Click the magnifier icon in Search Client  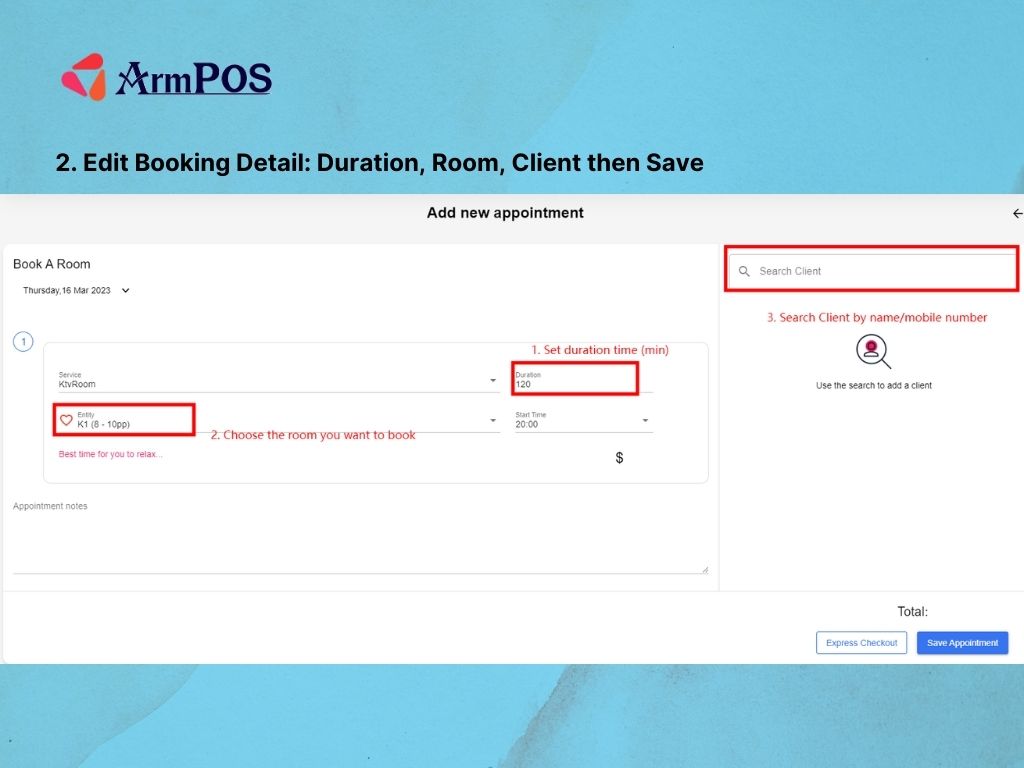click(744, 271)
